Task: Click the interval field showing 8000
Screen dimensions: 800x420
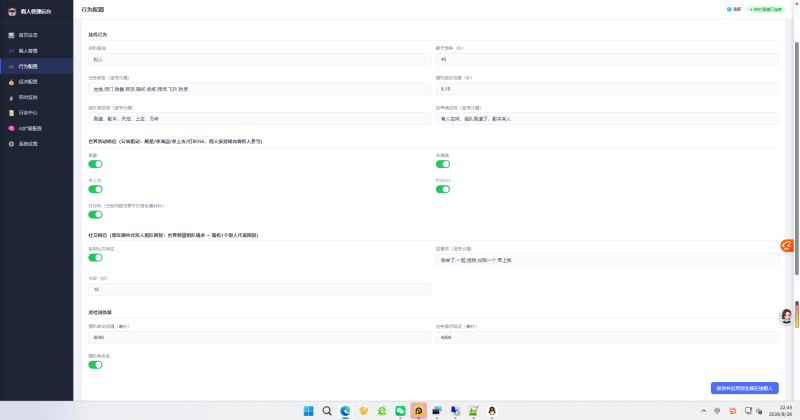Action: pos(260,338)
